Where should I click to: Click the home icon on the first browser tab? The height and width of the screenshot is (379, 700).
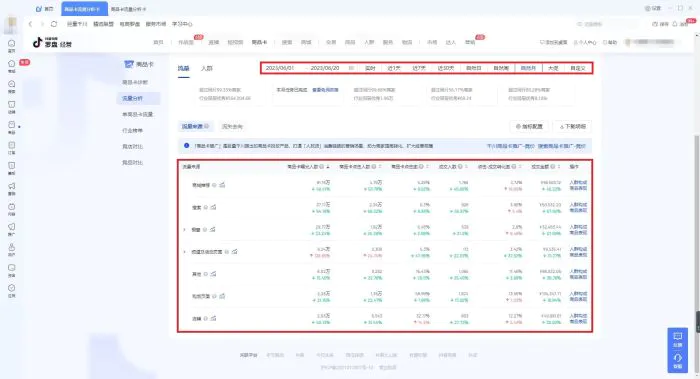tap(39, 9)
